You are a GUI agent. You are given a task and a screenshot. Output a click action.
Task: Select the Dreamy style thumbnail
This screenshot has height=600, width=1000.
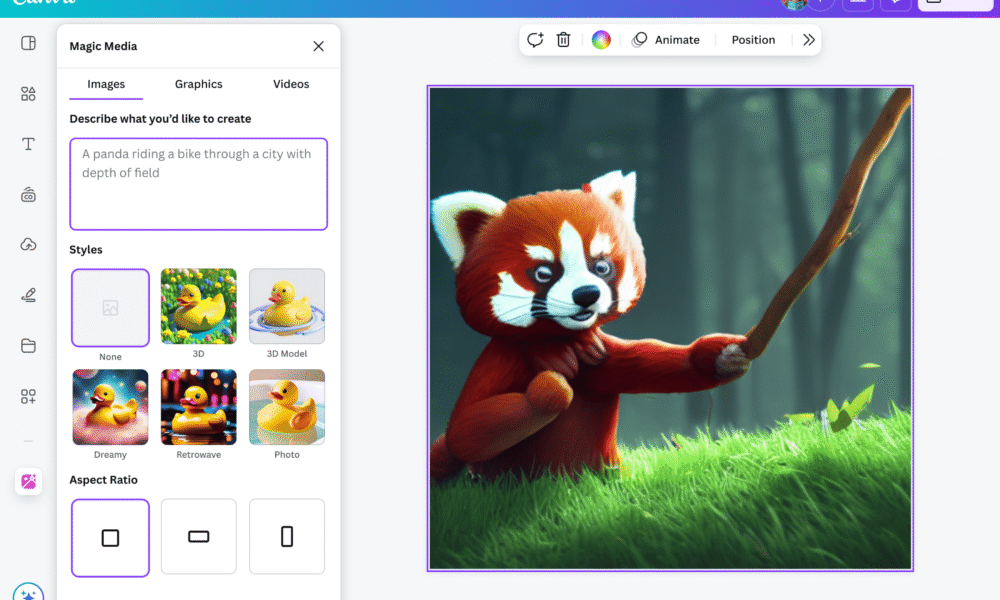coord(110,407)
